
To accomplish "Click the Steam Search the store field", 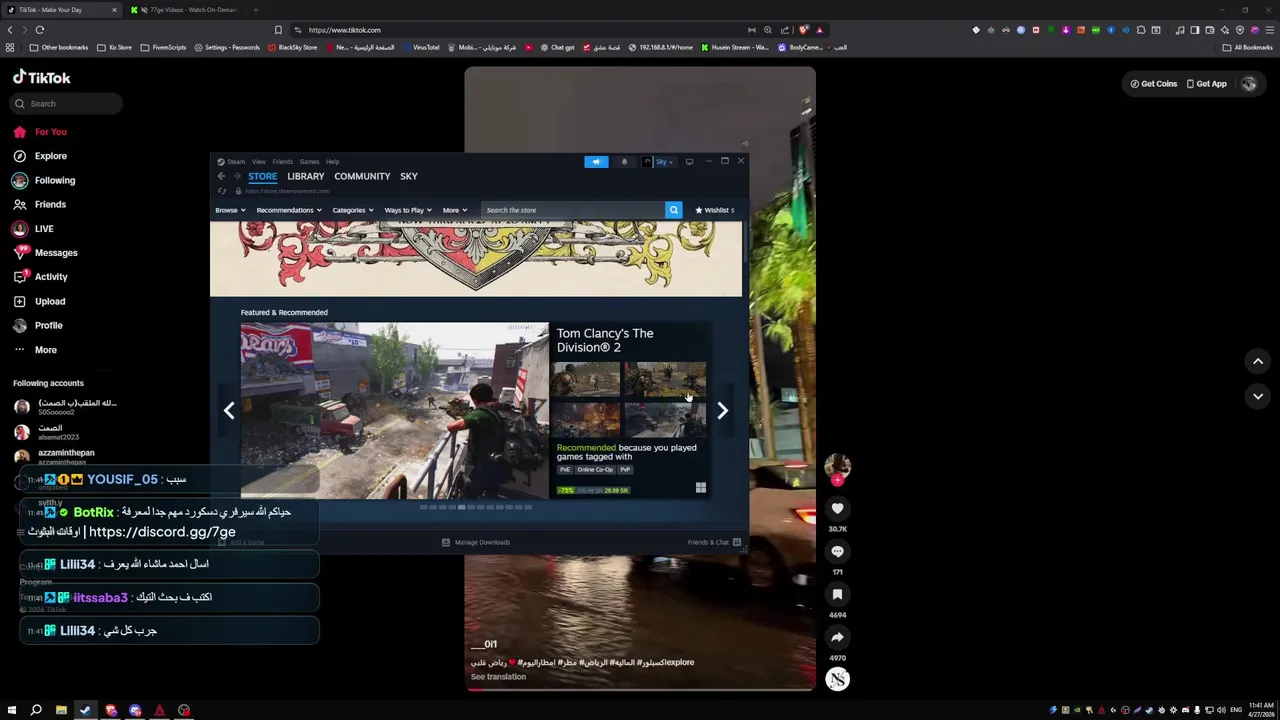I will [x=572, y=210].
